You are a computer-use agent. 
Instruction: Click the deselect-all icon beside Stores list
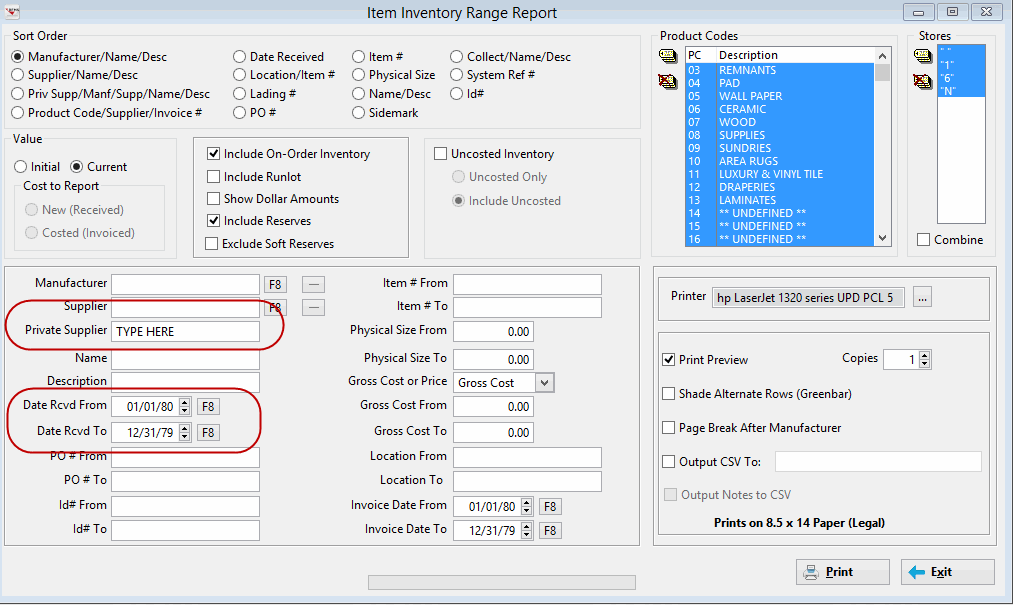coord(923,81)
